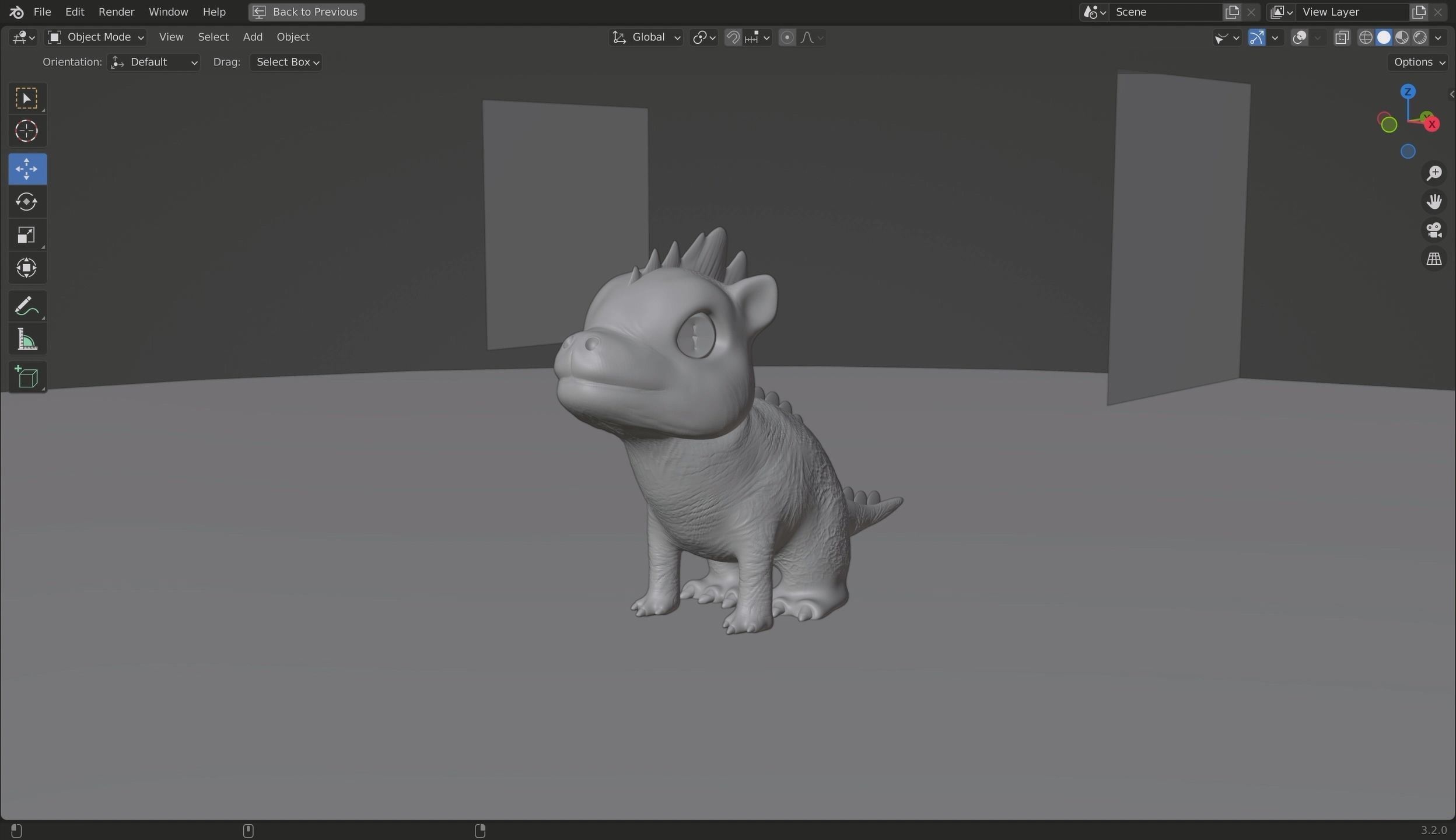The width and height of the screenshot is (1456, 840).
Task: Select the Annotate pencil tool
Action: pyautogui.click(x=27, y=306)
